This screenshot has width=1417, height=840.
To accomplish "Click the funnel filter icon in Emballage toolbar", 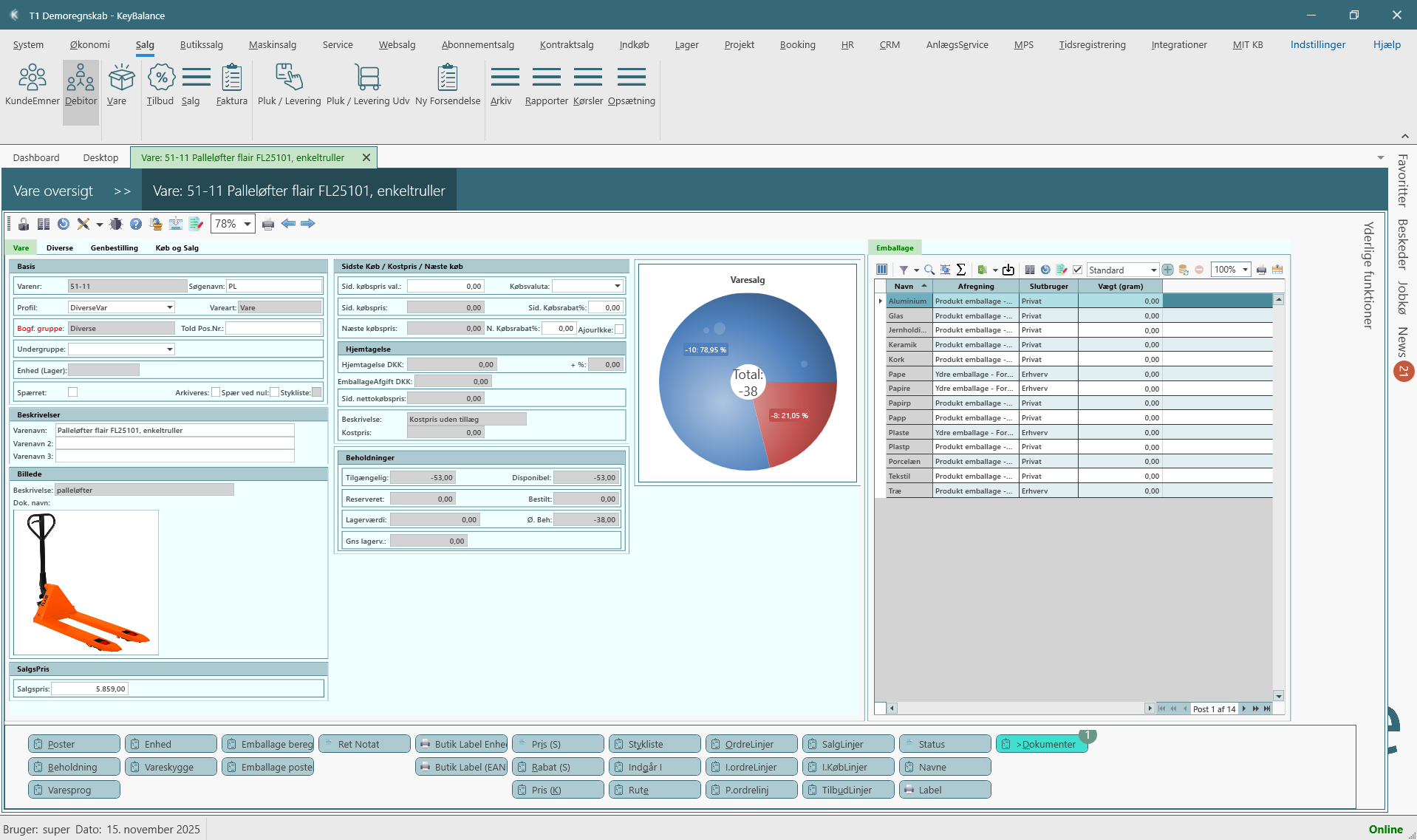I will [x=903, y=270].
